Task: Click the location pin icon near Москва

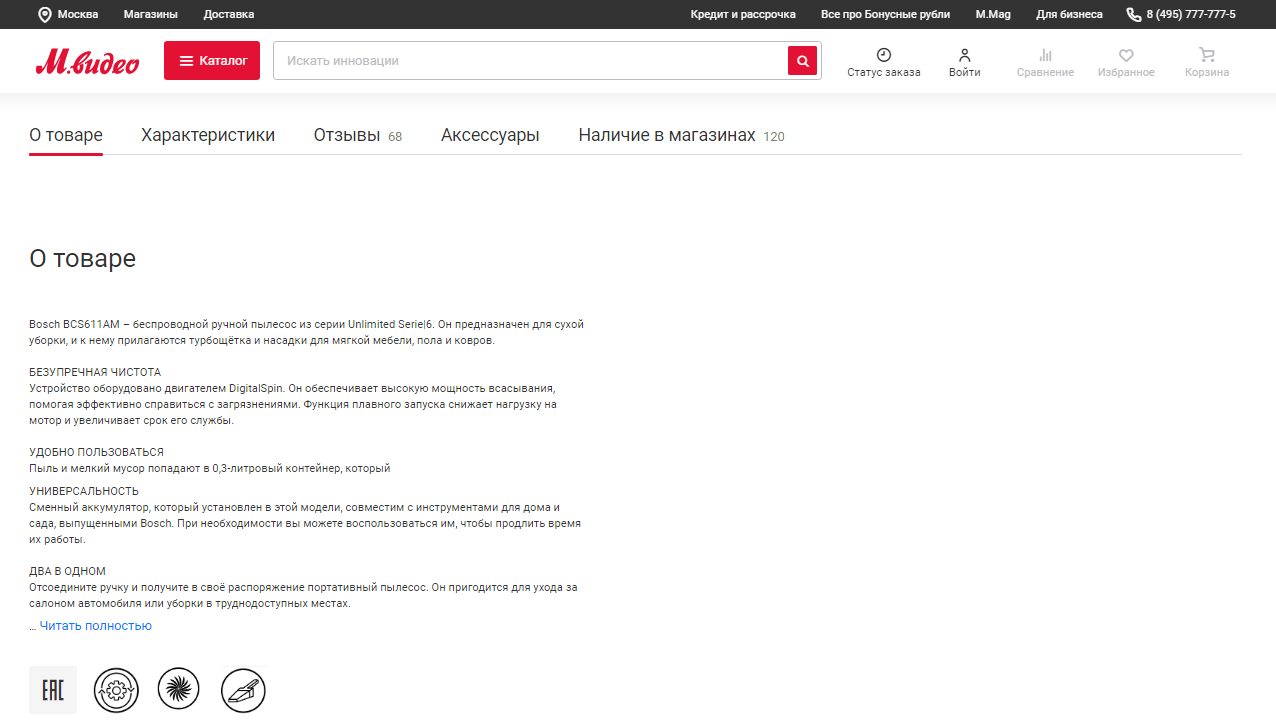Action: [x=45, y=14]
